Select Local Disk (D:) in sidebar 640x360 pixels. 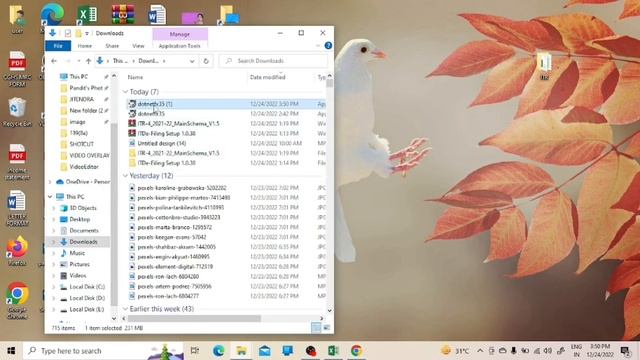click(87, 298)
